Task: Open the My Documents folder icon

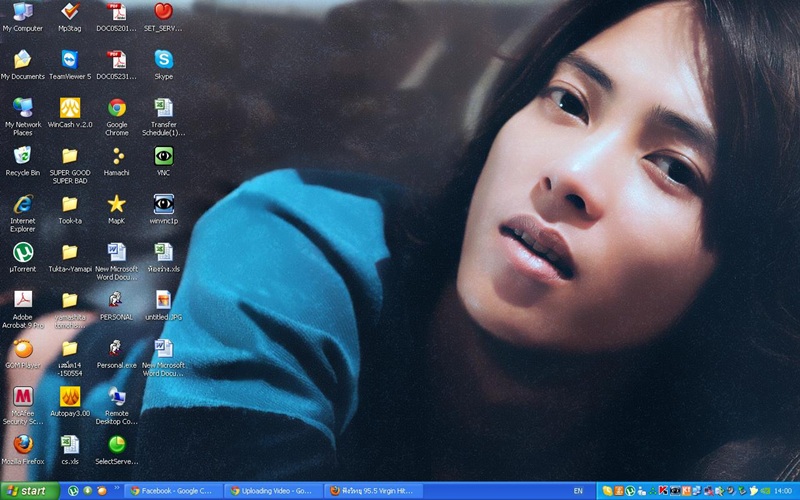Action: [23, 65]
